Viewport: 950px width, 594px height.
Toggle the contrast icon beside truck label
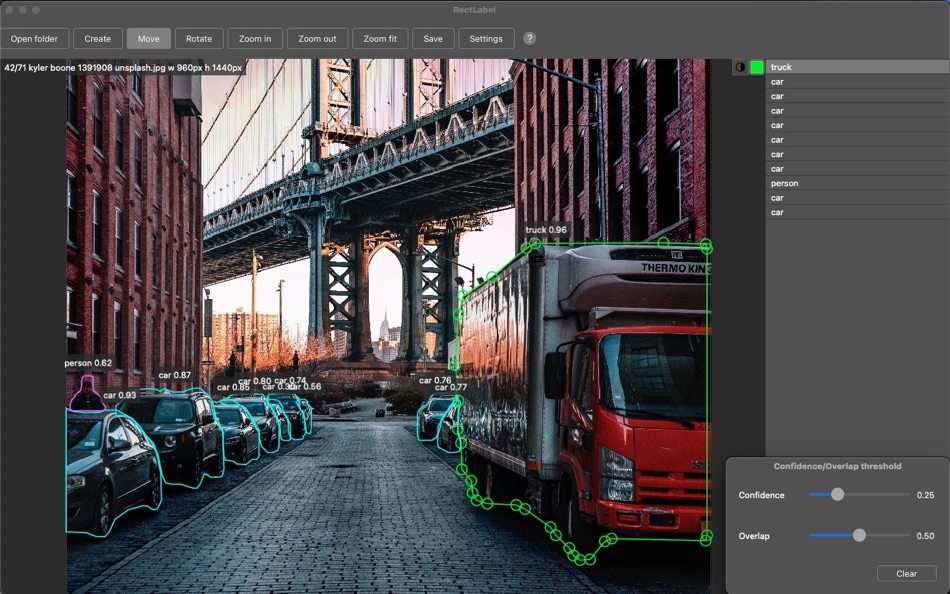tap(740, 67)
